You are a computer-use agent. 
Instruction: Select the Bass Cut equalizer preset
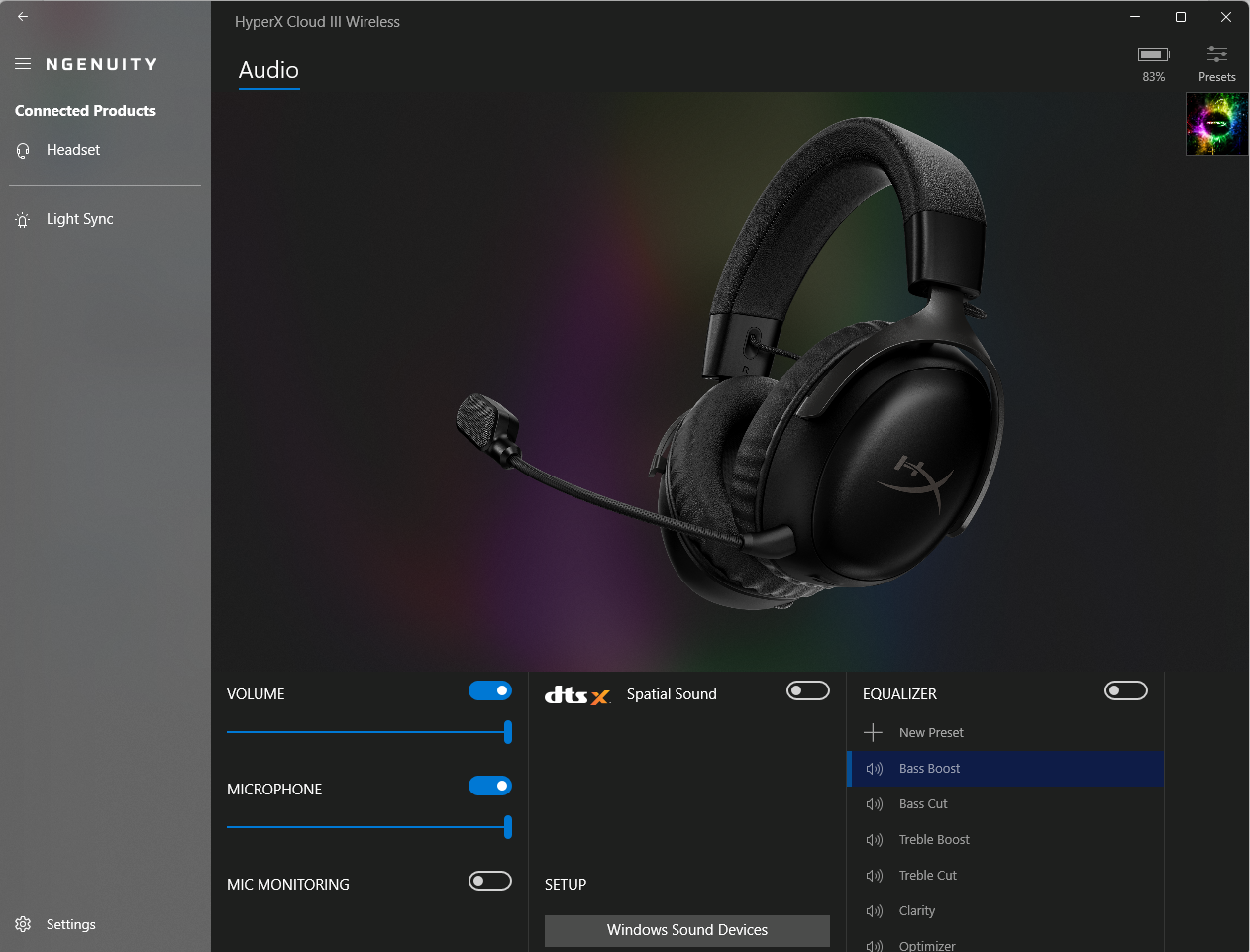[x=1005, y=804]
